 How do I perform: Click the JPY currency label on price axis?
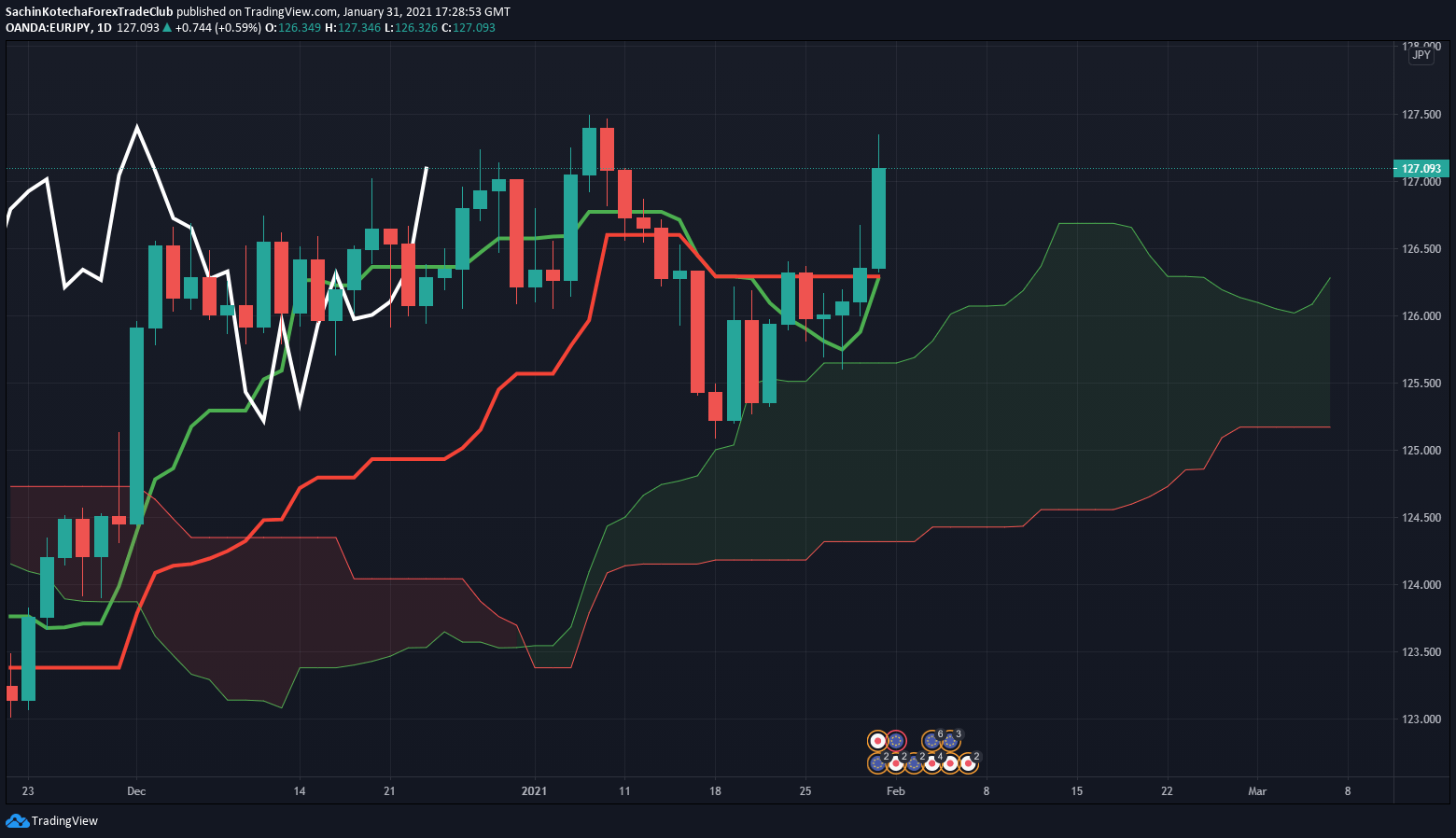(x=1421, y=55)
